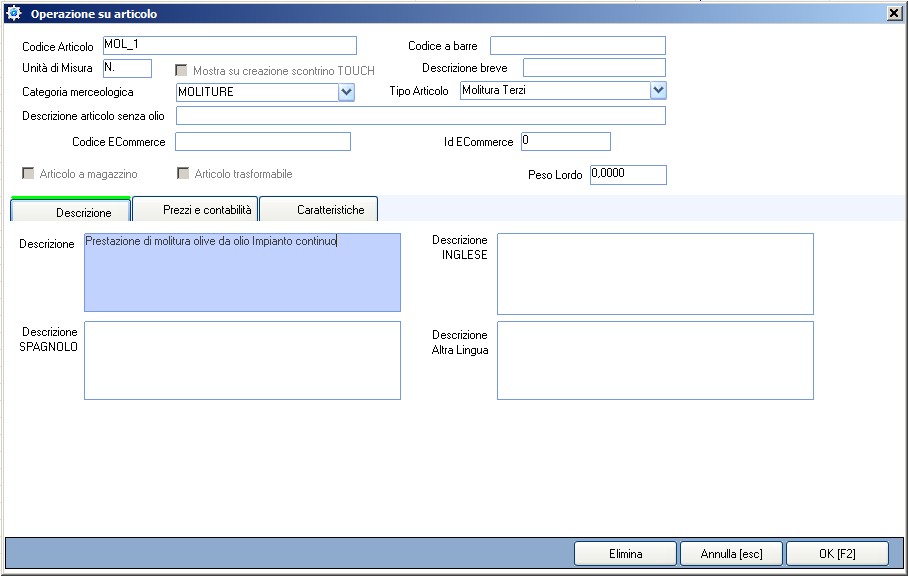Screen dimensions: 908x576
Task: Focus the Codice Articolo field
Action: [x=229, y=45]
